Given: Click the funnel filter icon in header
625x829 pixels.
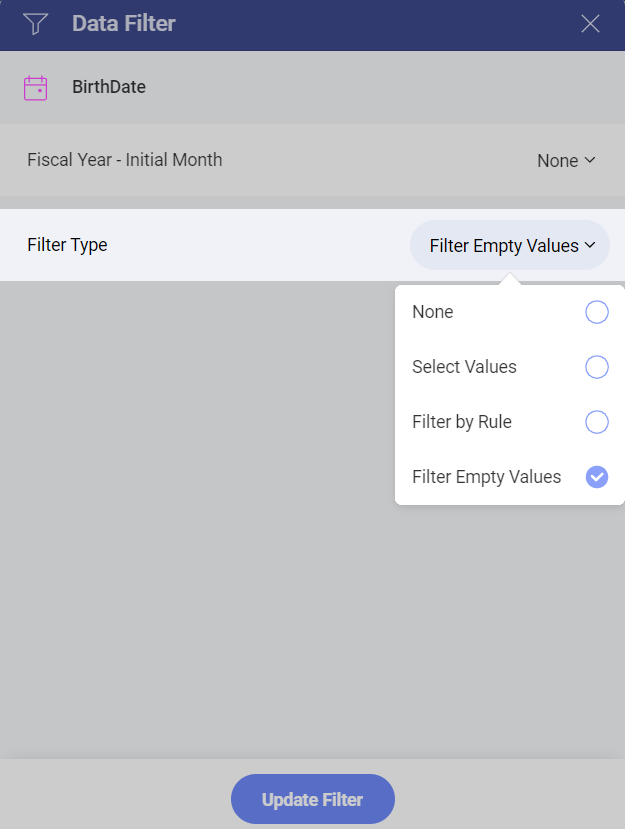Looking at the screenshot, I should tap(35, 24).
